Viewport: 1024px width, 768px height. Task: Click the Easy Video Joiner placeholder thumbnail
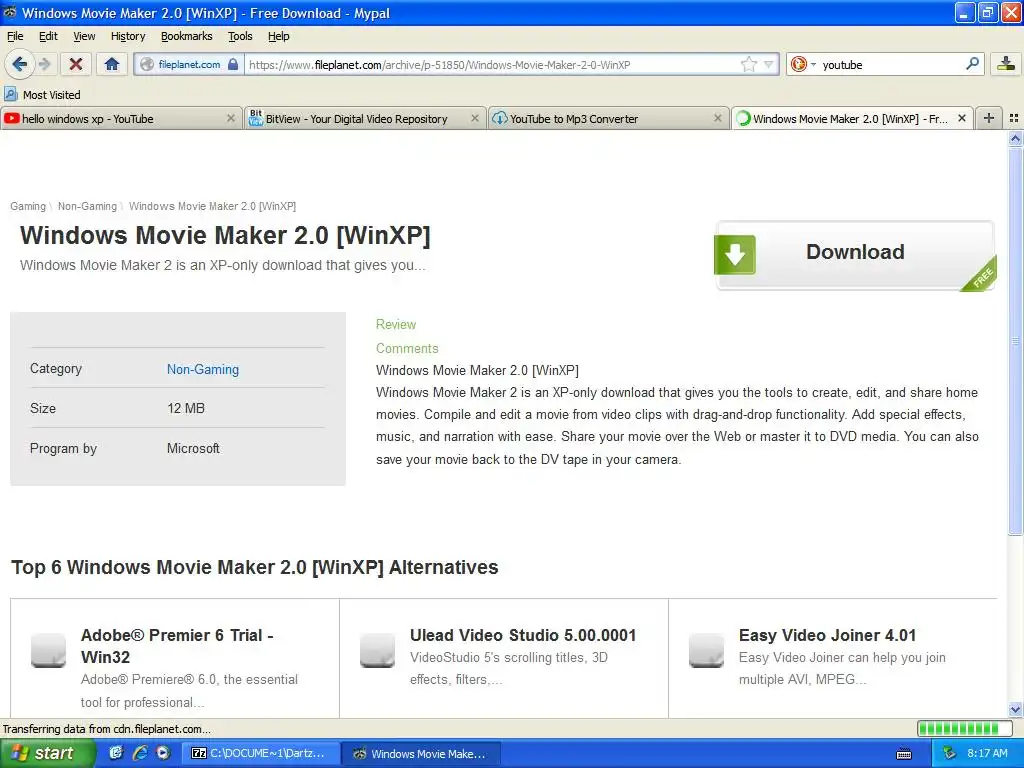coord(707,650)
